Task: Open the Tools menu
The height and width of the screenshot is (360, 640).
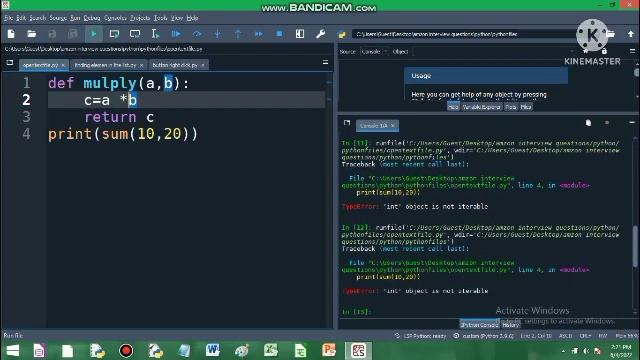Action: (160, 18)
